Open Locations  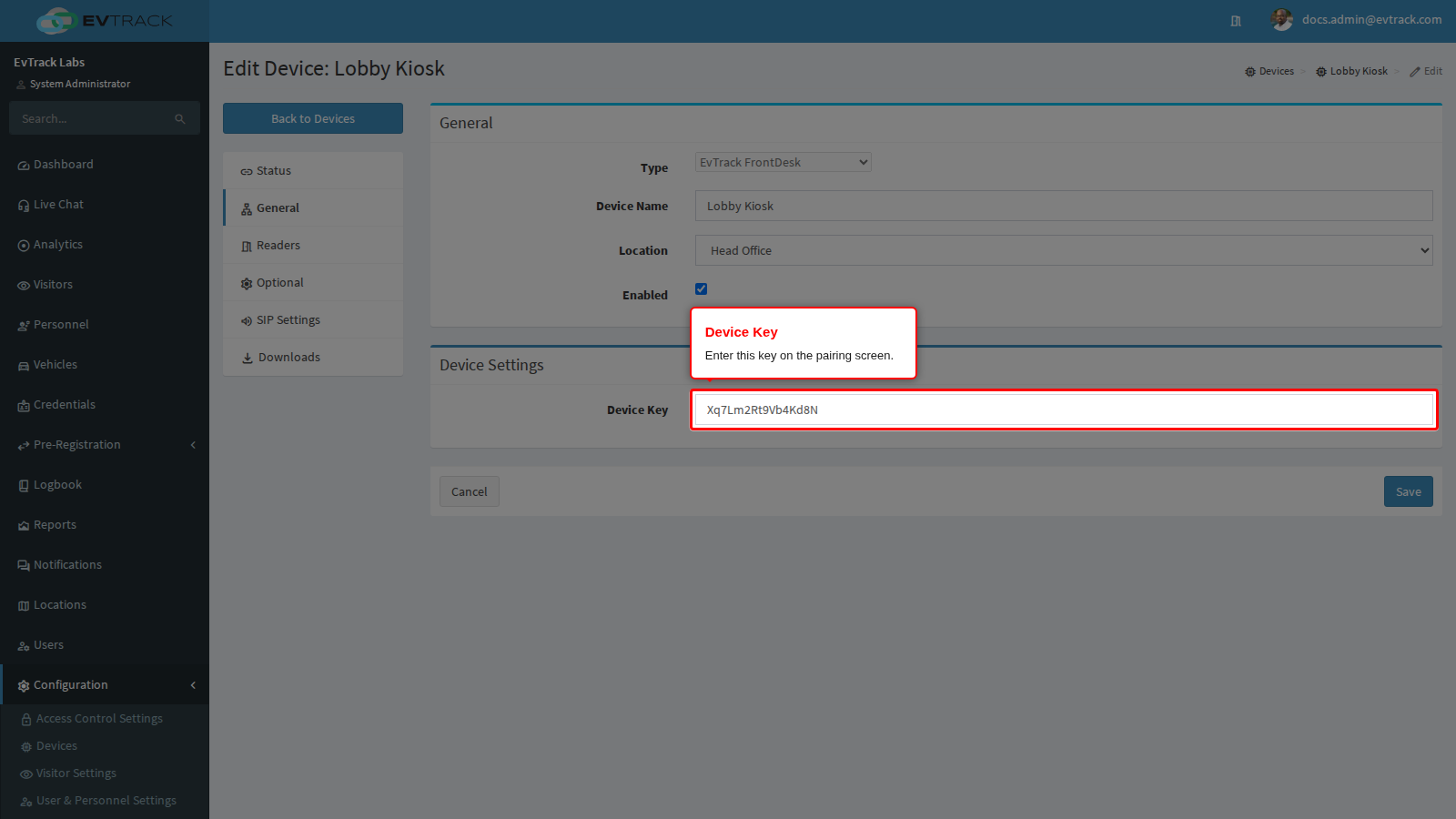tap(105, 605)
